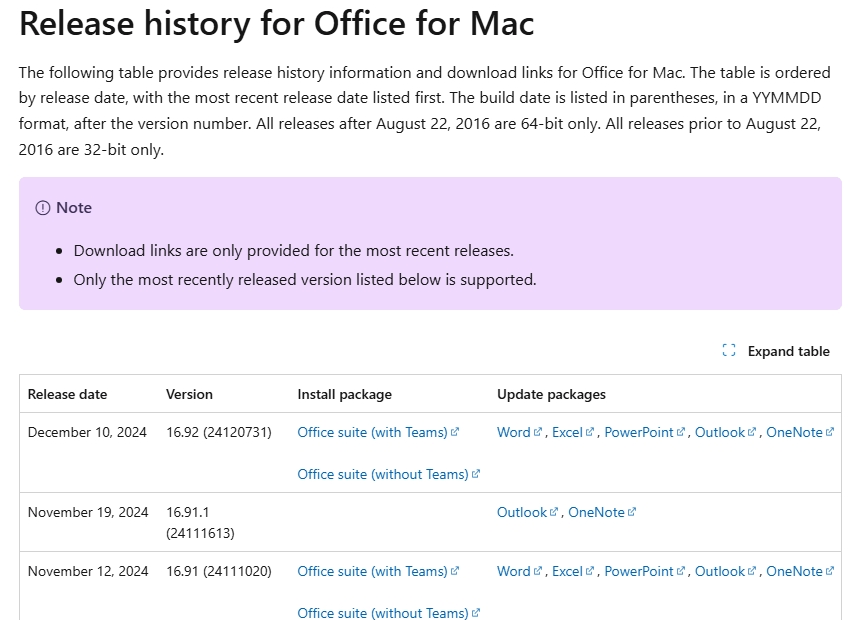
Task: Open Office suite (without Teams) for 16.92
Action: coord(388,474)
